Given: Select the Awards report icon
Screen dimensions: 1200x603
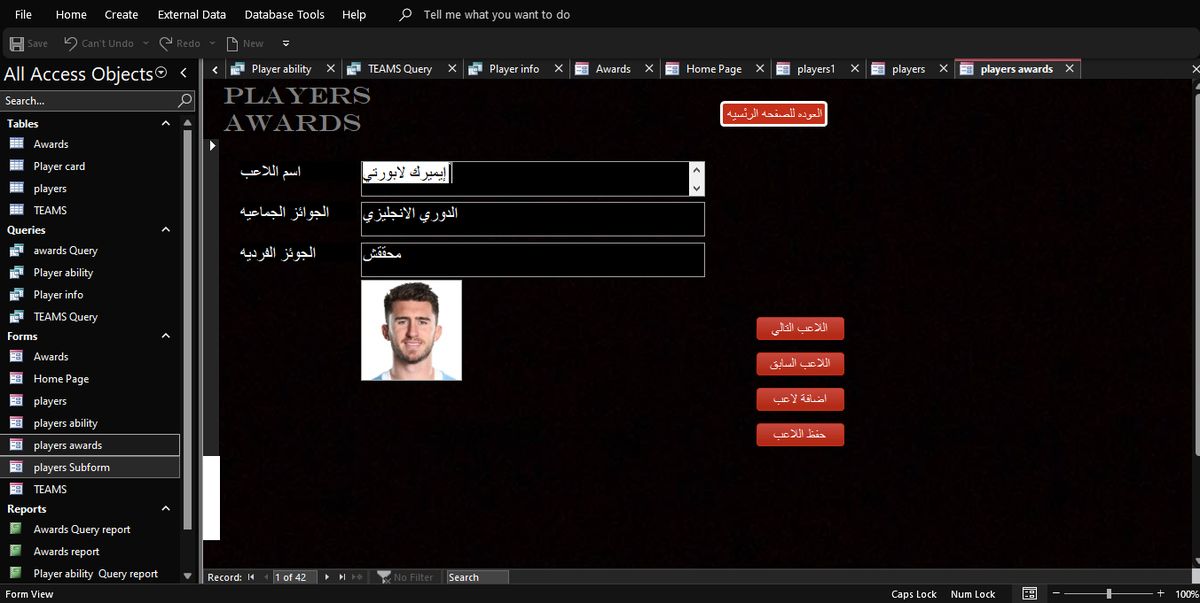Looking at the screenshot, I should pos(16,551).
